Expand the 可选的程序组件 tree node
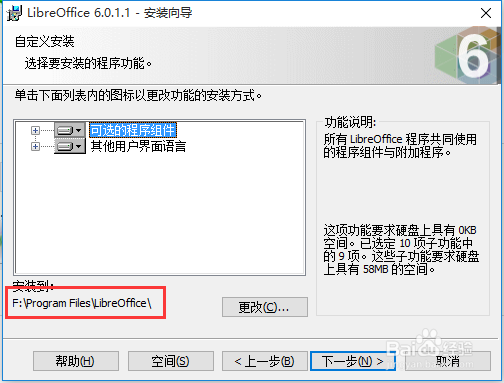The height and width of the screenshot is (383, 504). (x=35, y=130)
